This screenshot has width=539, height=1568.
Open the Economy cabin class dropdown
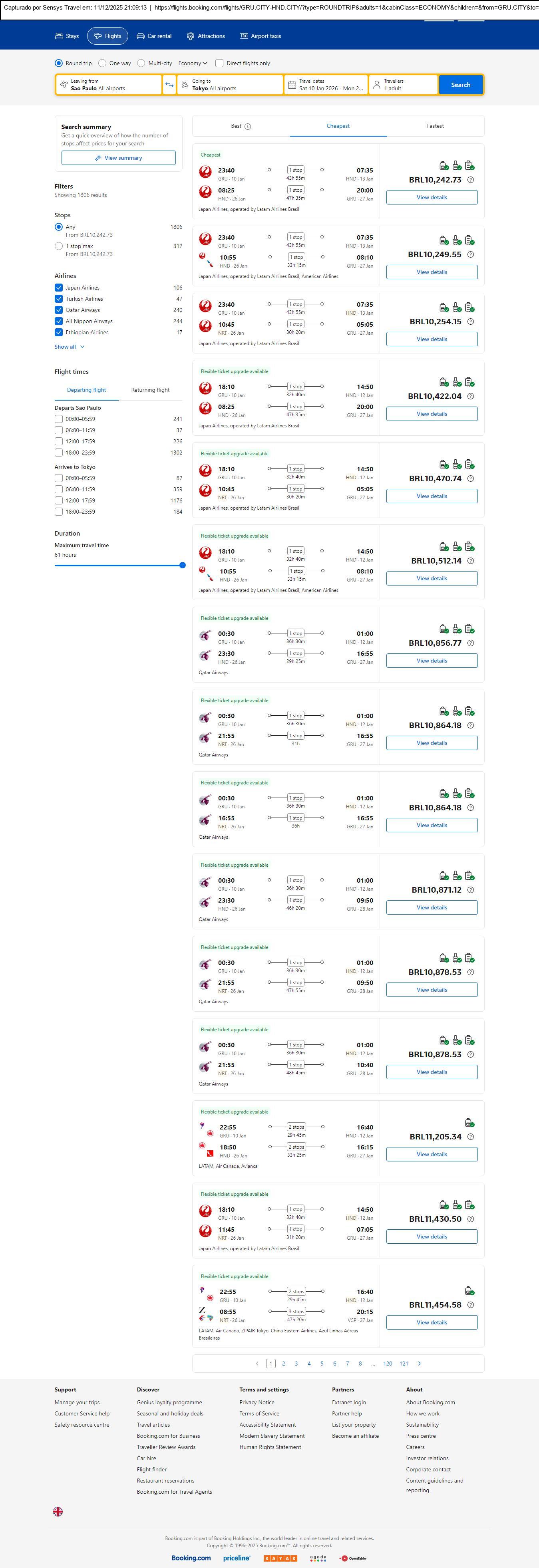[x=193, y=64]
